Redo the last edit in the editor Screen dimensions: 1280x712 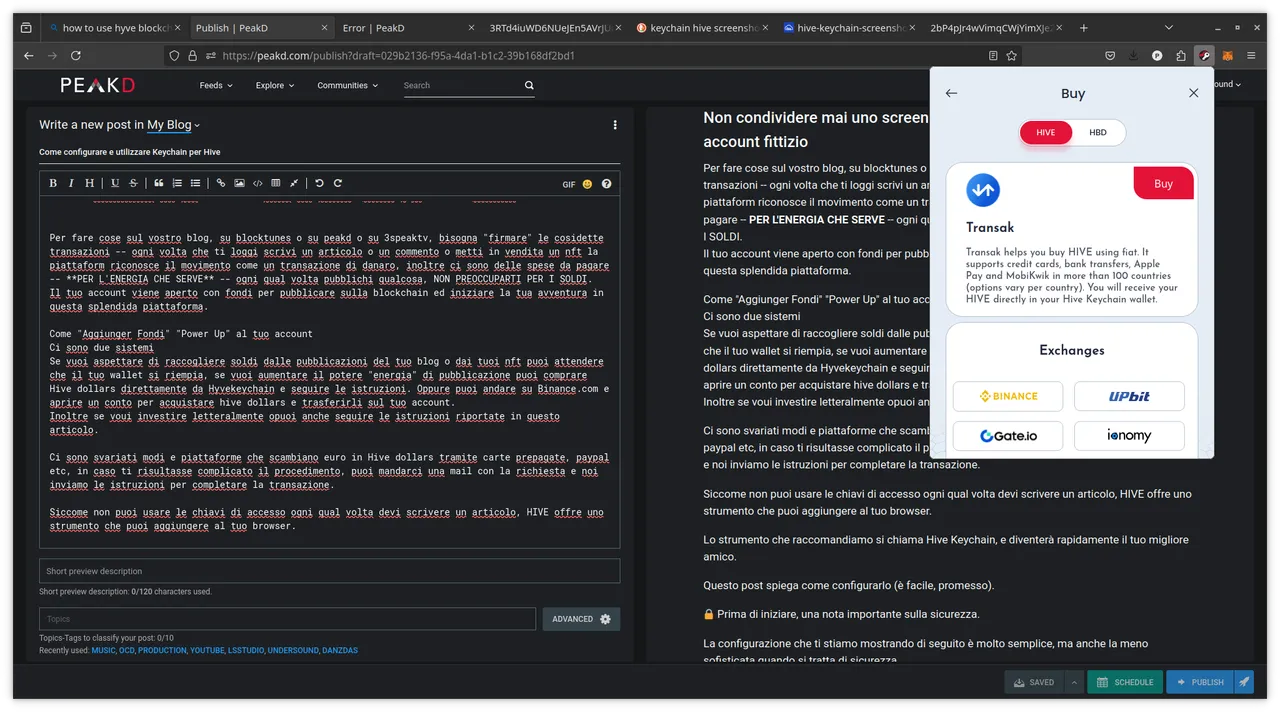click(x=337, y=183)
